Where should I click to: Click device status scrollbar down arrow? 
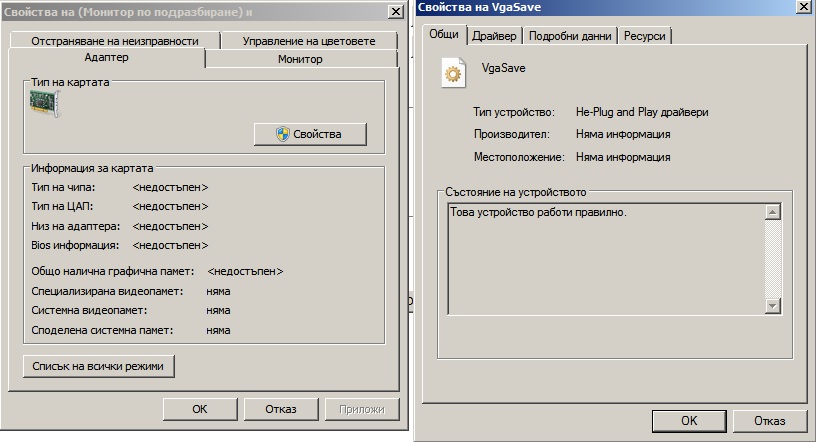pos(772,305)
